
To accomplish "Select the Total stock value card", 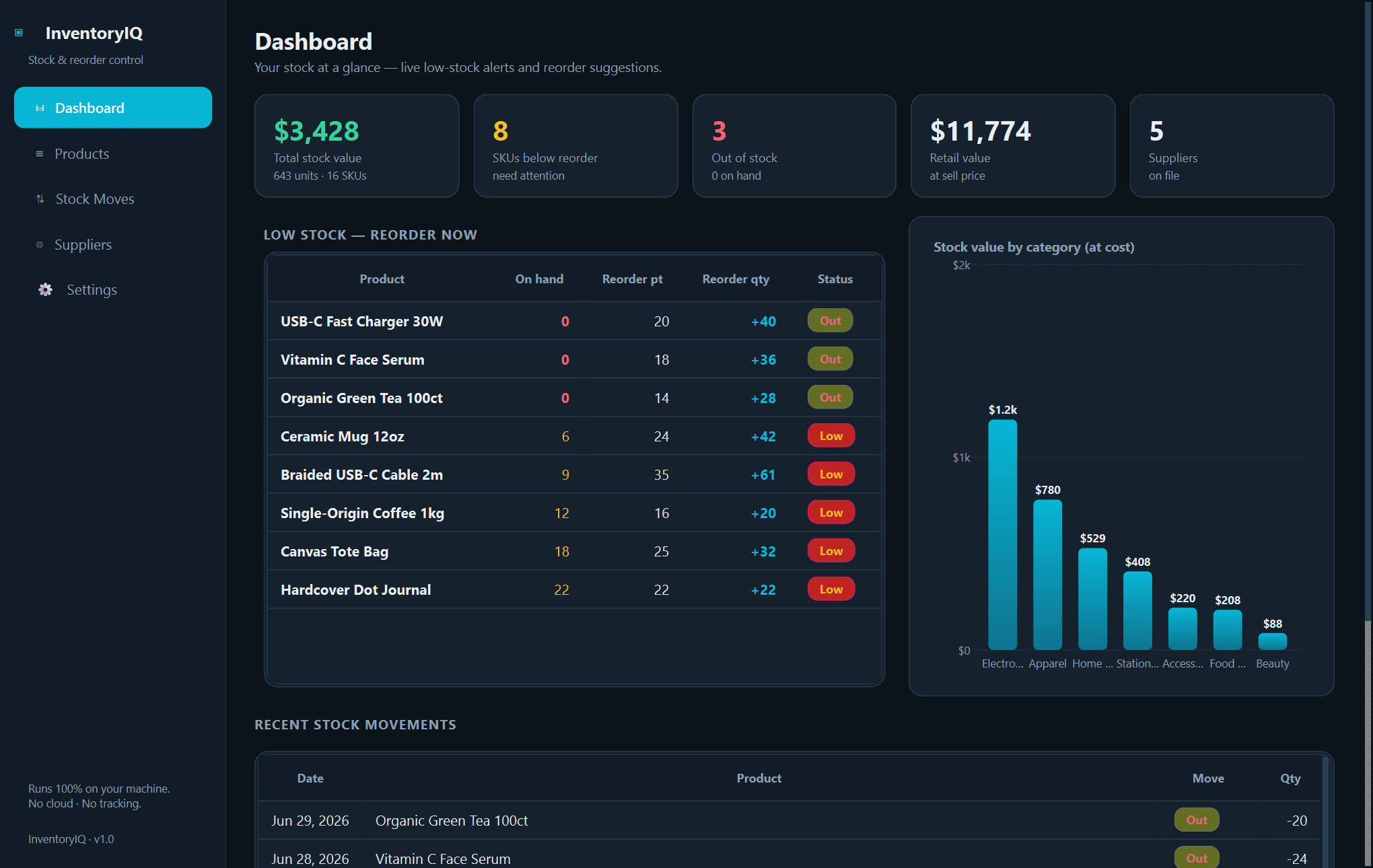I will [357, 146].
